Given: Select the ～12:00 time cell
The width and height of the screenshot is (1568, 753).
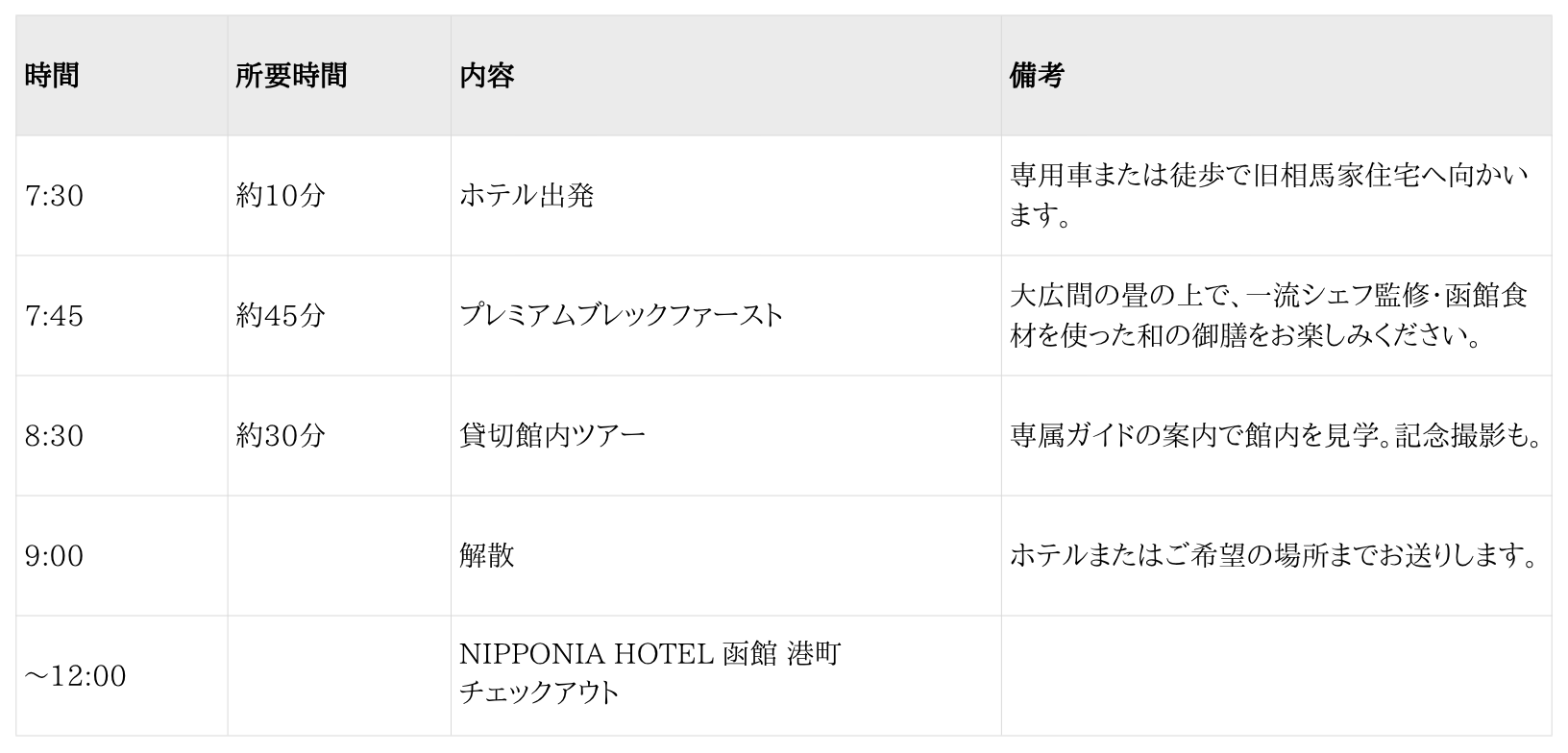Looking at the screenshot, I should click(x=76, y=676).
